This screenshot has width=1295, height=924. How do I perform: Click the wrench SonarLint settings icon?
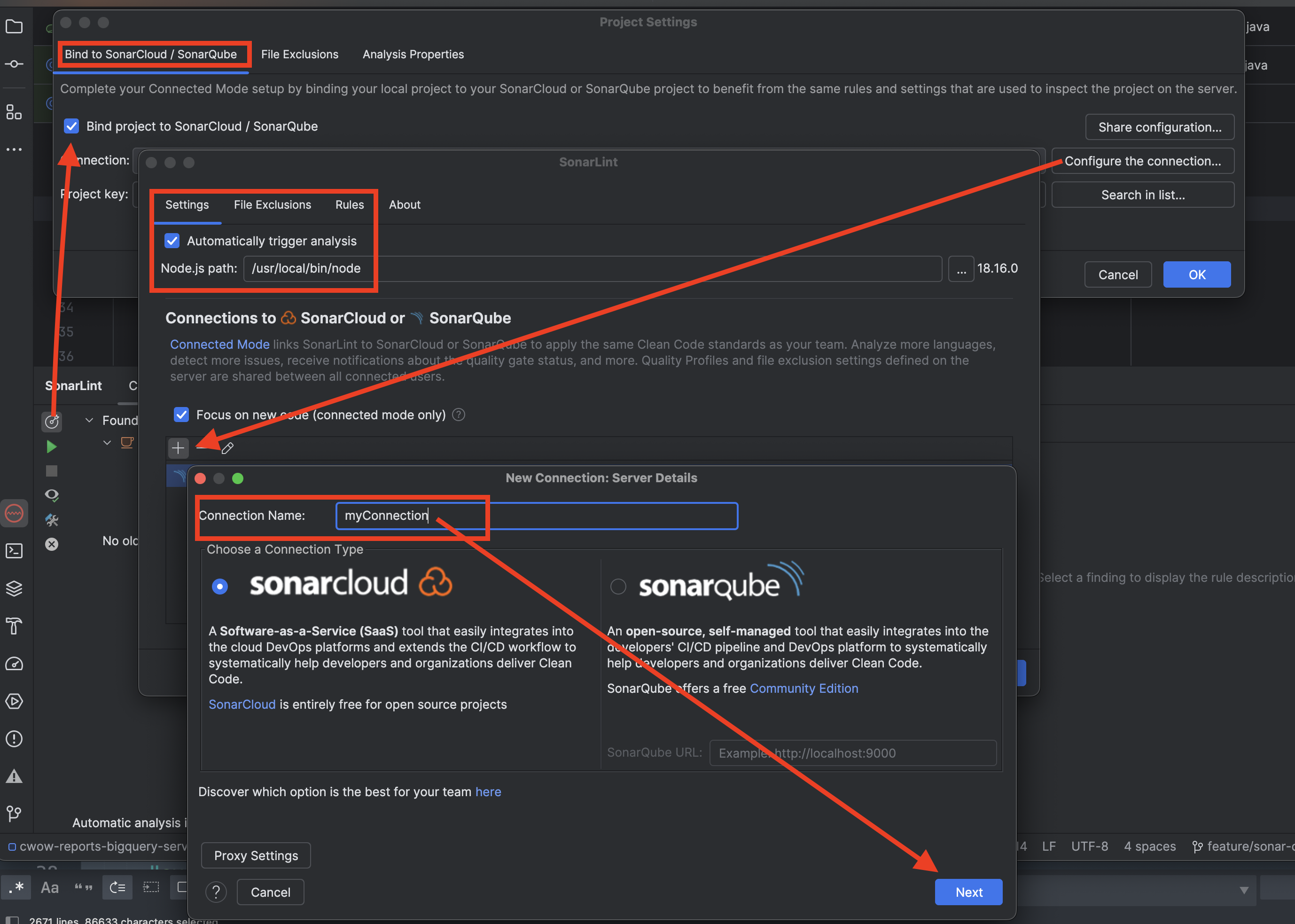tap(52, 519)
